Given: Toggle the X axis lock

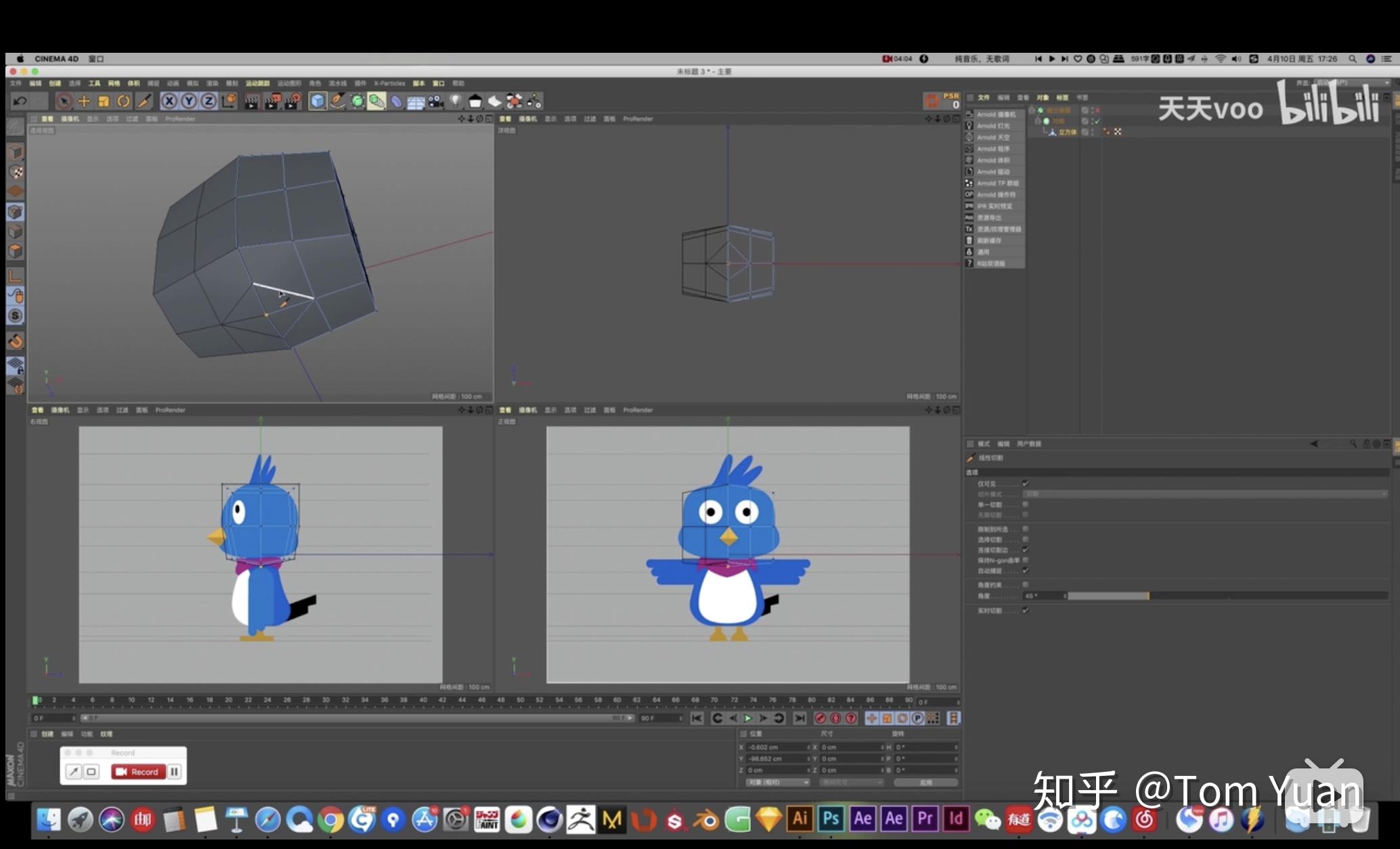Looking at the screenshot, I should (x=169, y=102).
